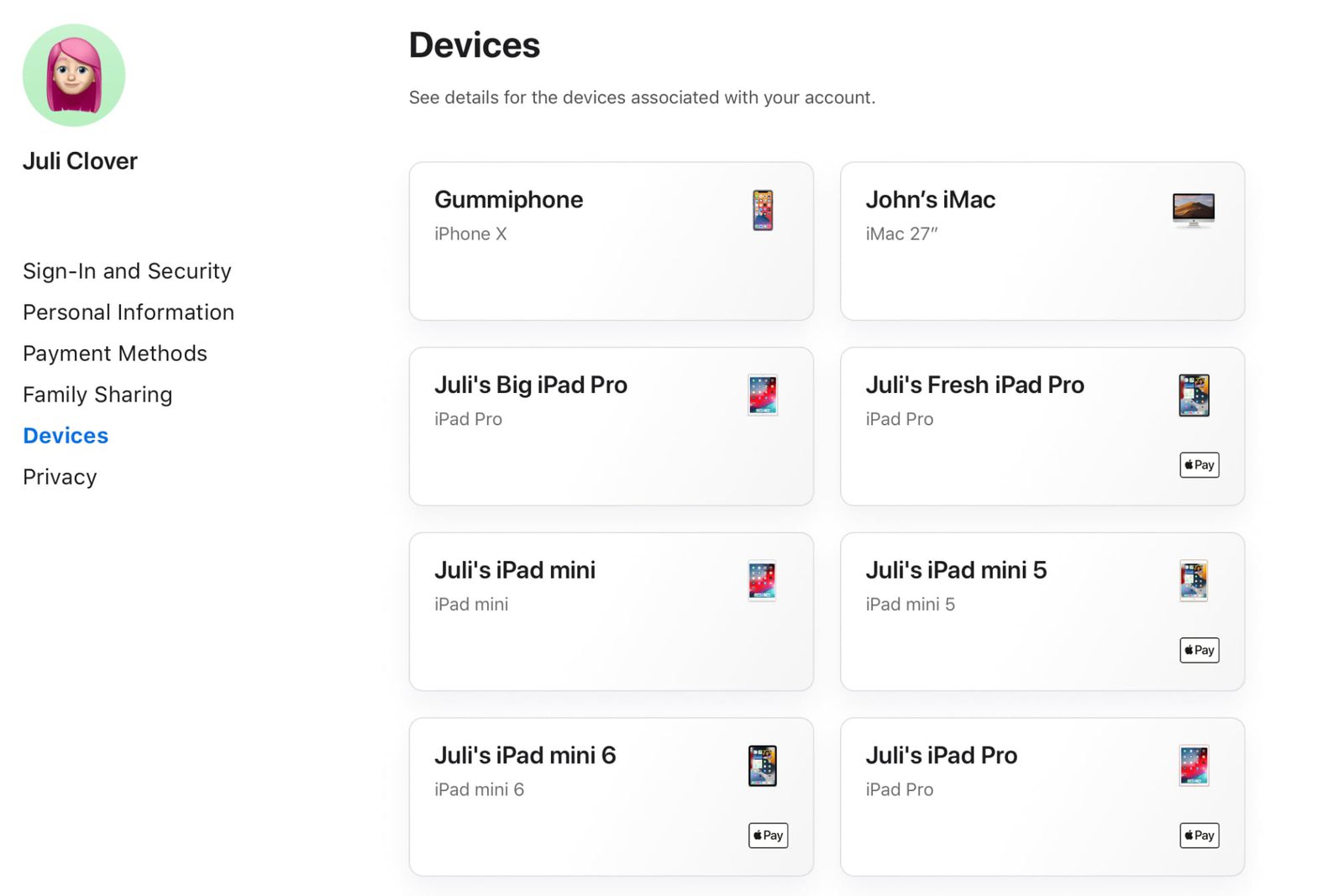Open the Privacy section
This screenshot has width=1344, height=896.
[60, 476]
